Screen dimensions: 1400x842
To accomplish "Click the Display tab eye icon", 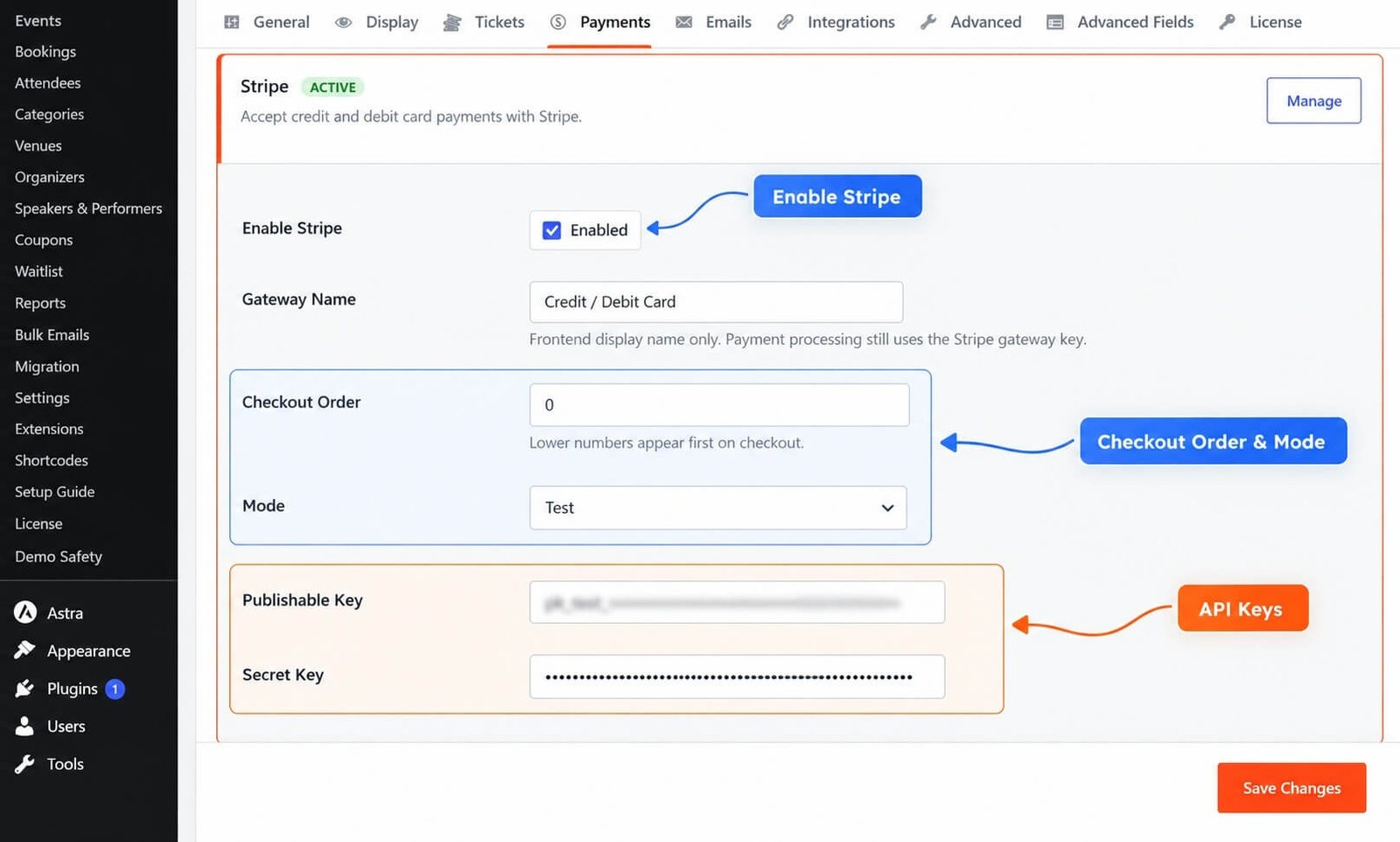I will (x=344, y=22).
